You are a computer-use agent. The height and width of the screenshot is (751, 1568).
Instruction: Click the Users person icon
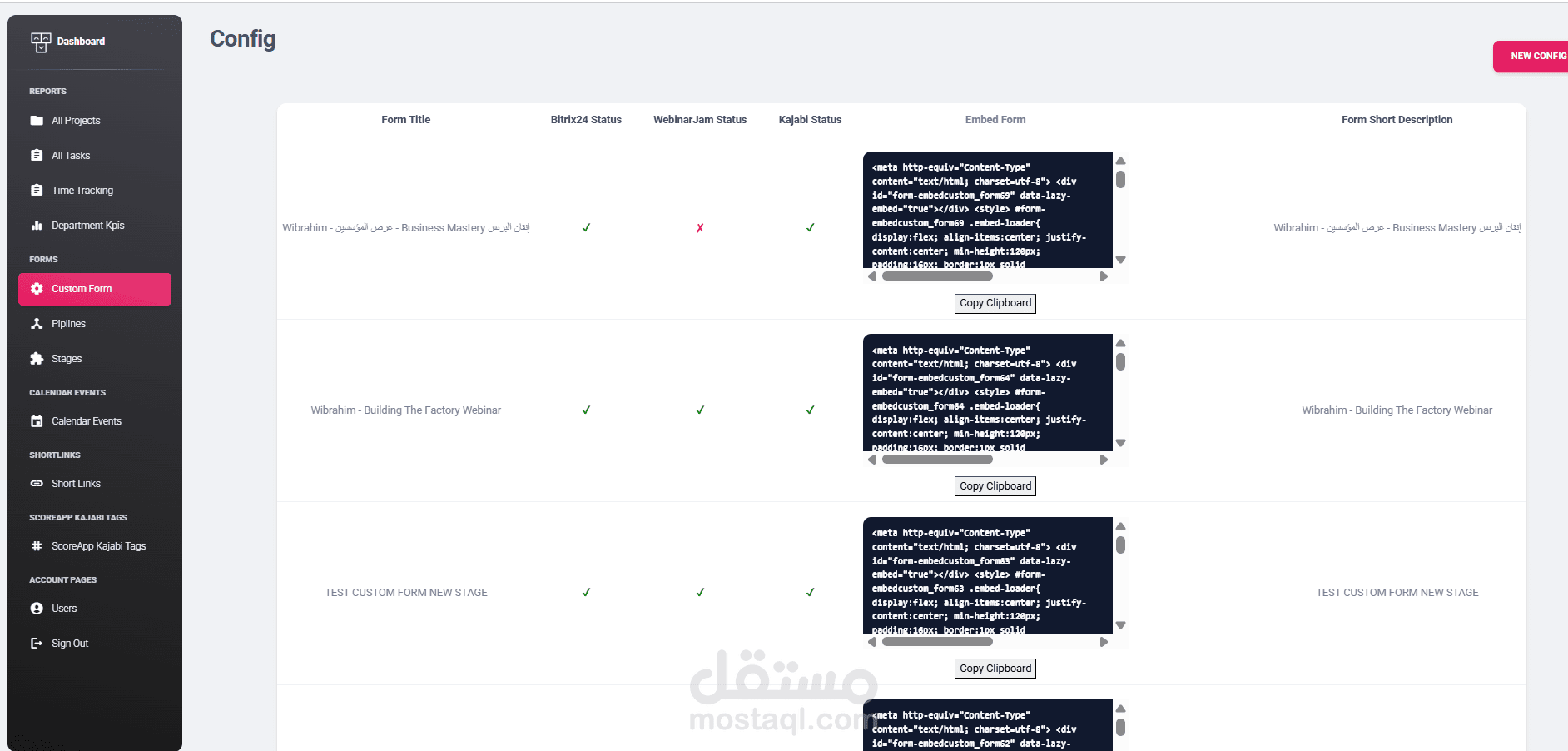(x=37, y=609)
